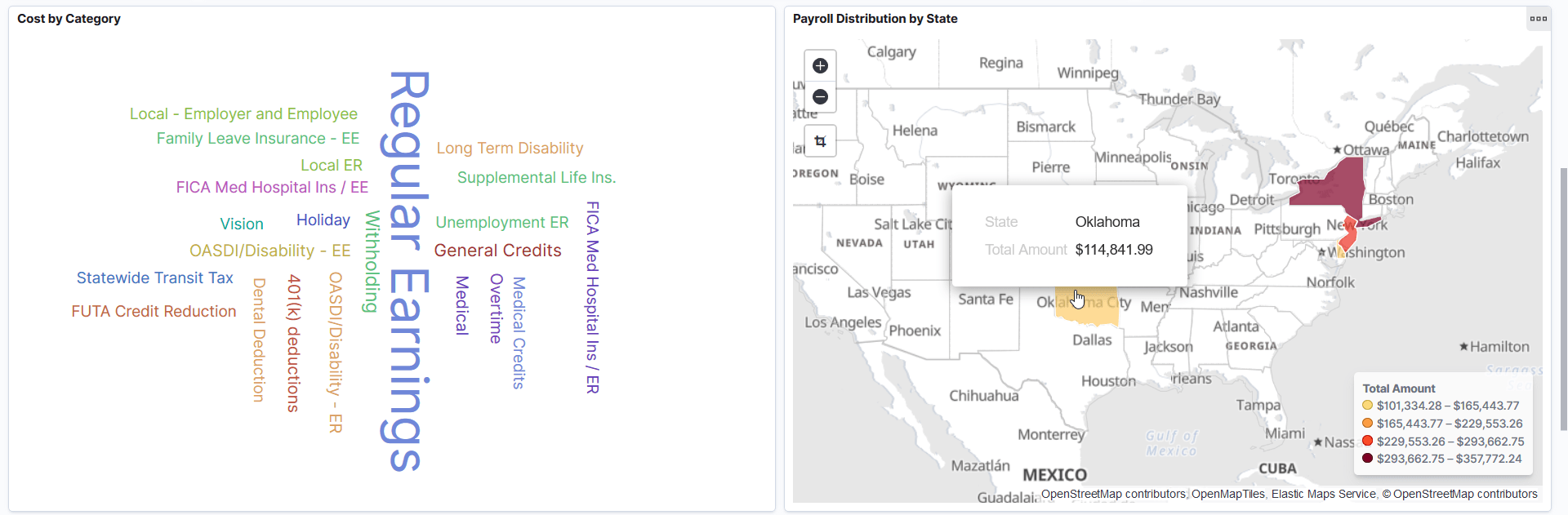Click "Holiday" in the Cost by Category cloud
This screenshot has width=1568, height=515.
point(323,220)
